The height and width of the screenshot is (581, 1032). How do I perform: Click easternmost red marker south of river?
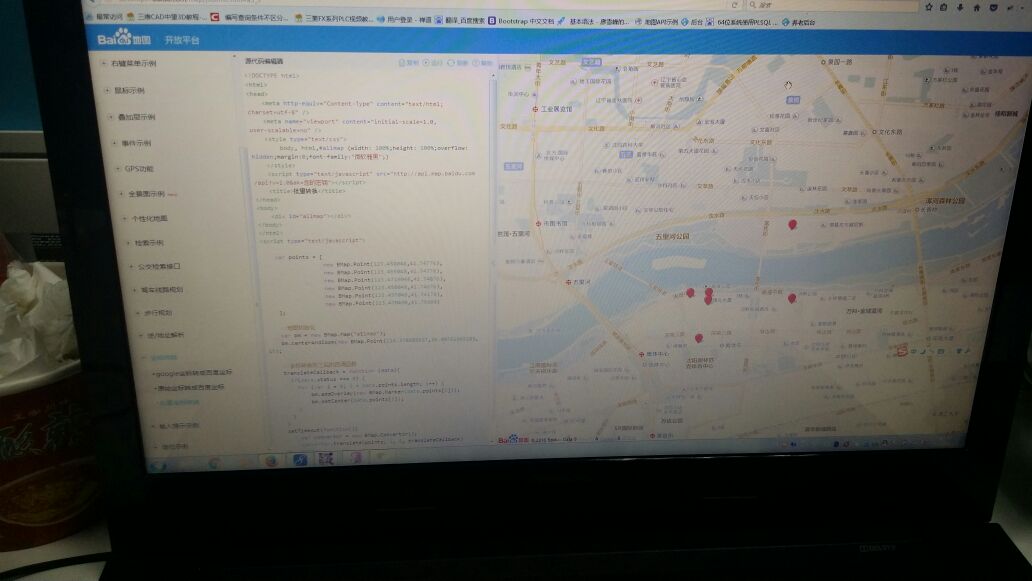click(792, 299)
